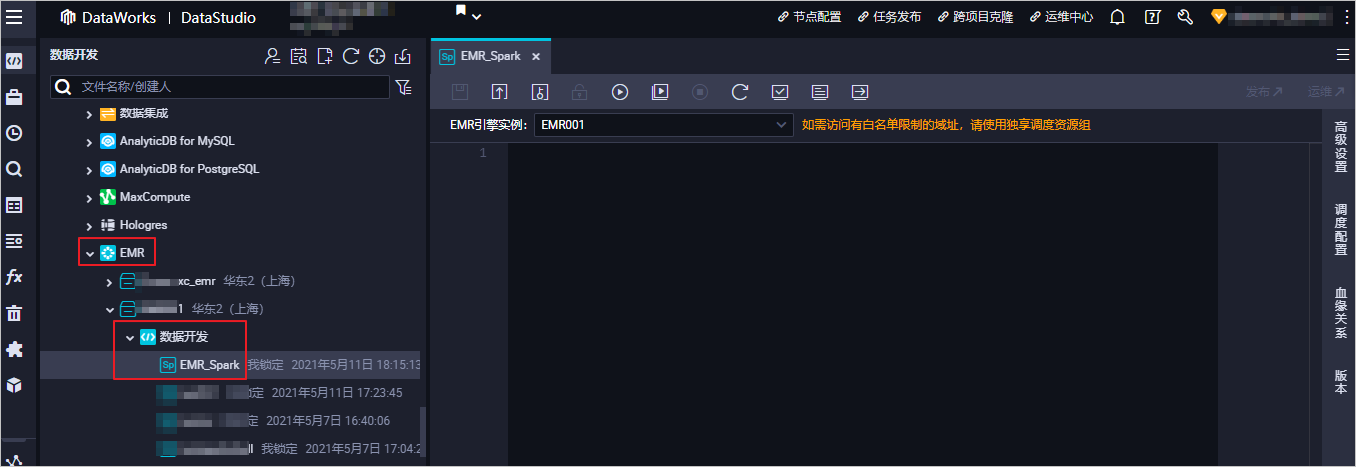Click the advanced run toolbar icon
This screenshot has height=467, width=1356.
[x=660, y=92]
